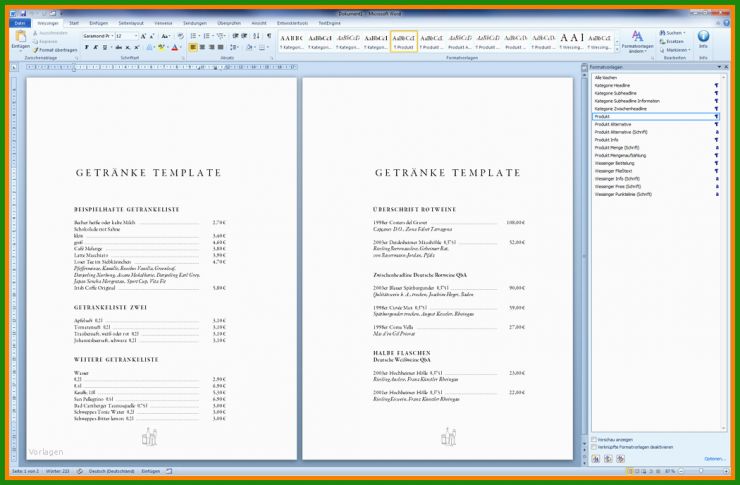Increase the font size
The image size is (740, 485).
(143, 36)
